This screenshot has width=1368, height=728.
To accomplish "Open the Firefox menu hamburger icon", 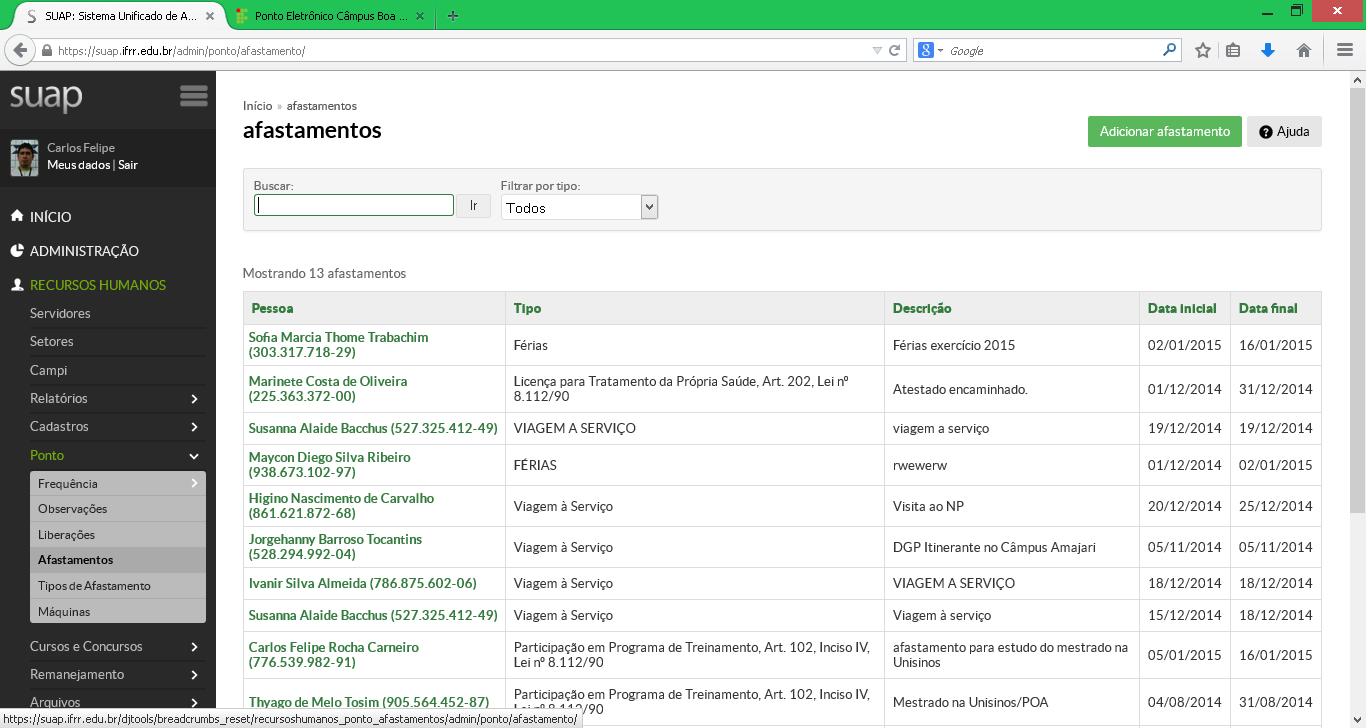I will [1344, 50].
